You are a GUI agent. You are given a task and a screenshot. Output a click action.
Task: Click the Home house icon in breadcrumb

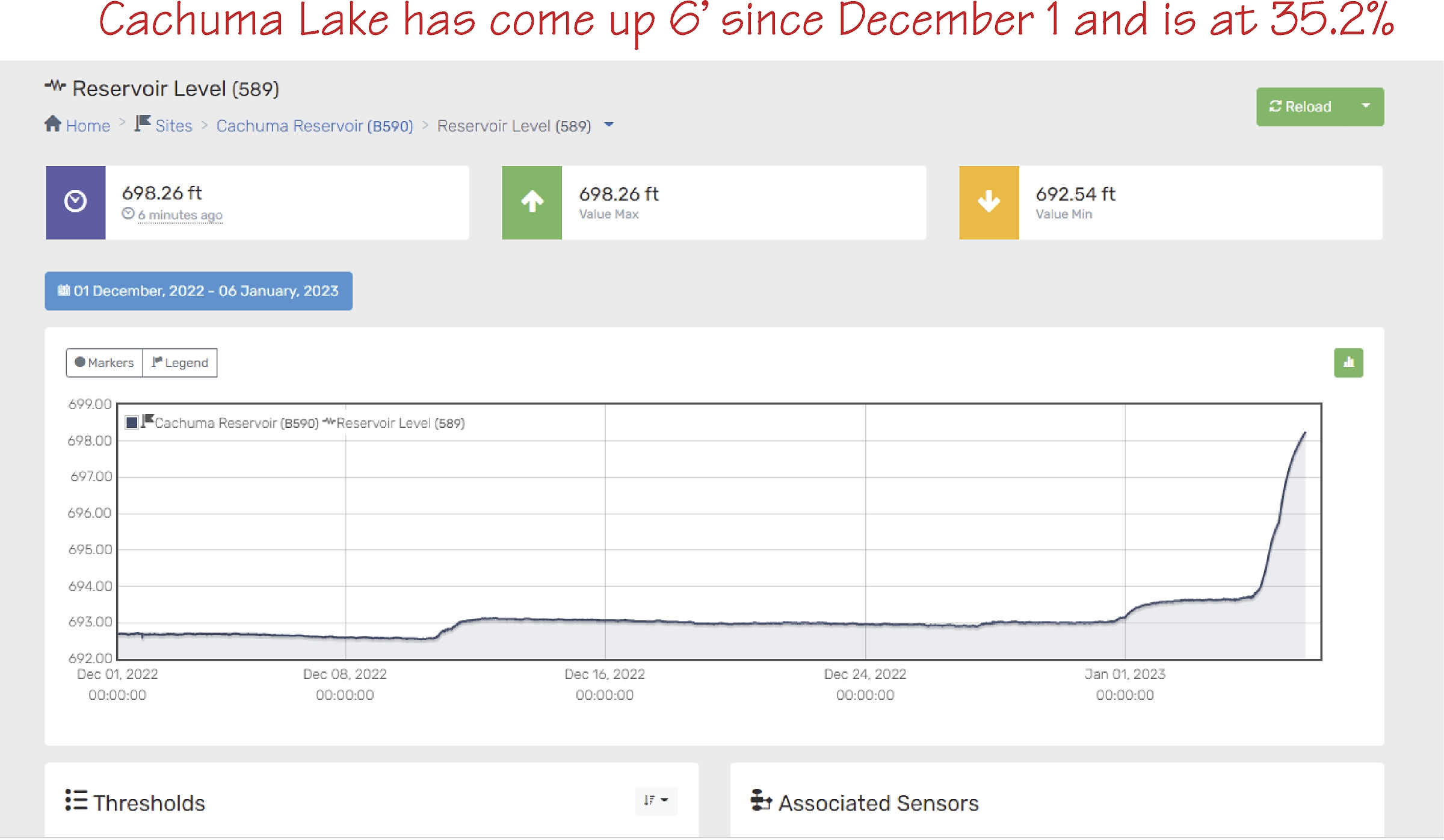[53, 124]
